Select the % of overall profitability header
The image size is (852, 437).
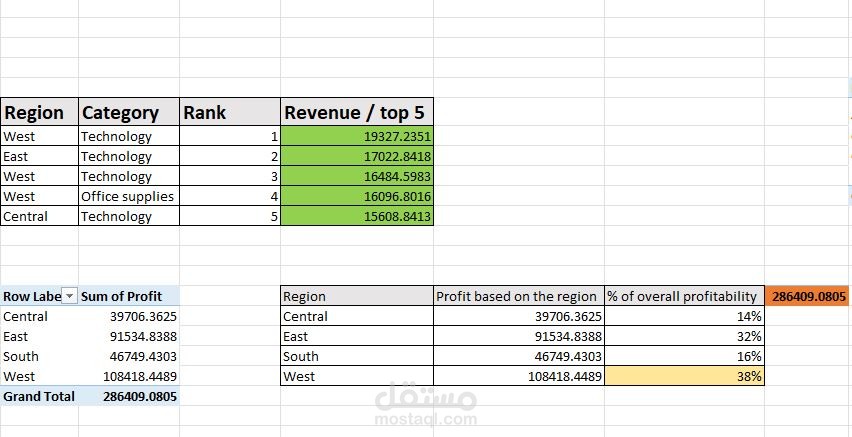[x=684, y=296]
